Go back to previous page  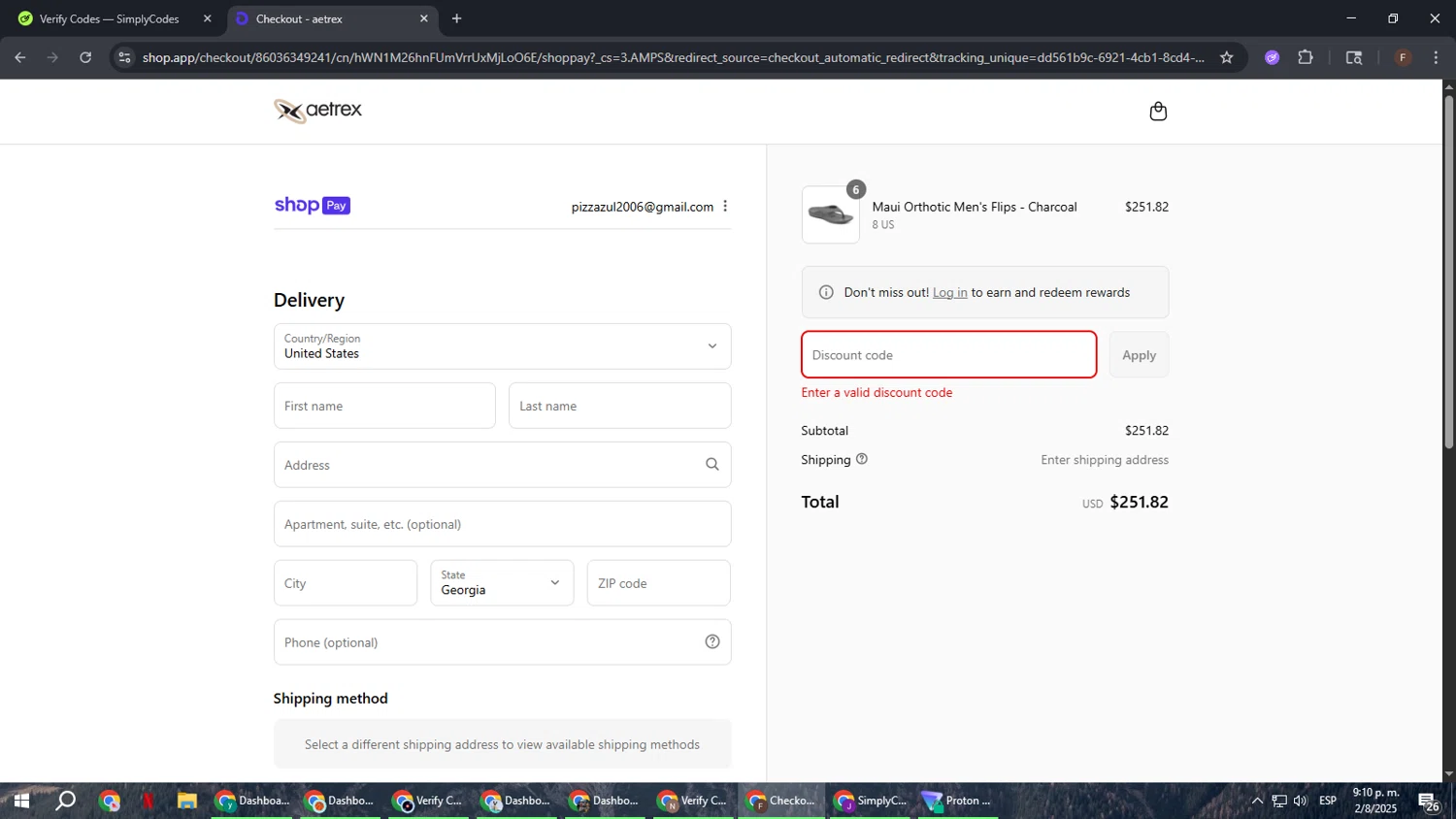coord(20,57)
